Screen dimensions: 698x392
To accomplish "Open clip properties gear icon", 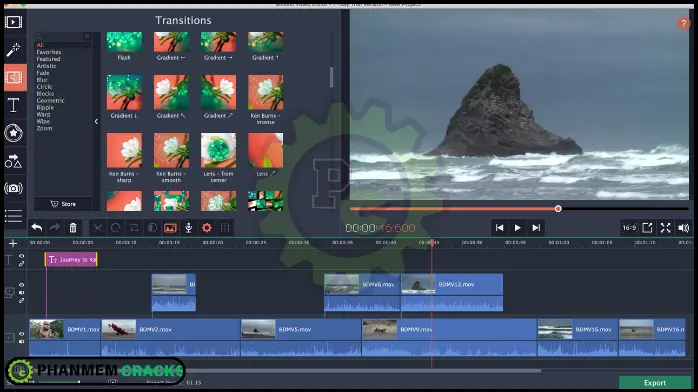I will coord(207,228).
